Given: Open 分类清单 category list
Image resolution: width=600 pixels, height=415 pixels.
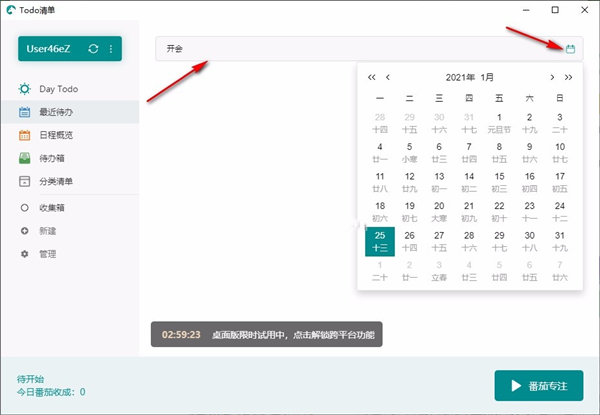Looking at the screenshot, I should [x=55, y=181].
